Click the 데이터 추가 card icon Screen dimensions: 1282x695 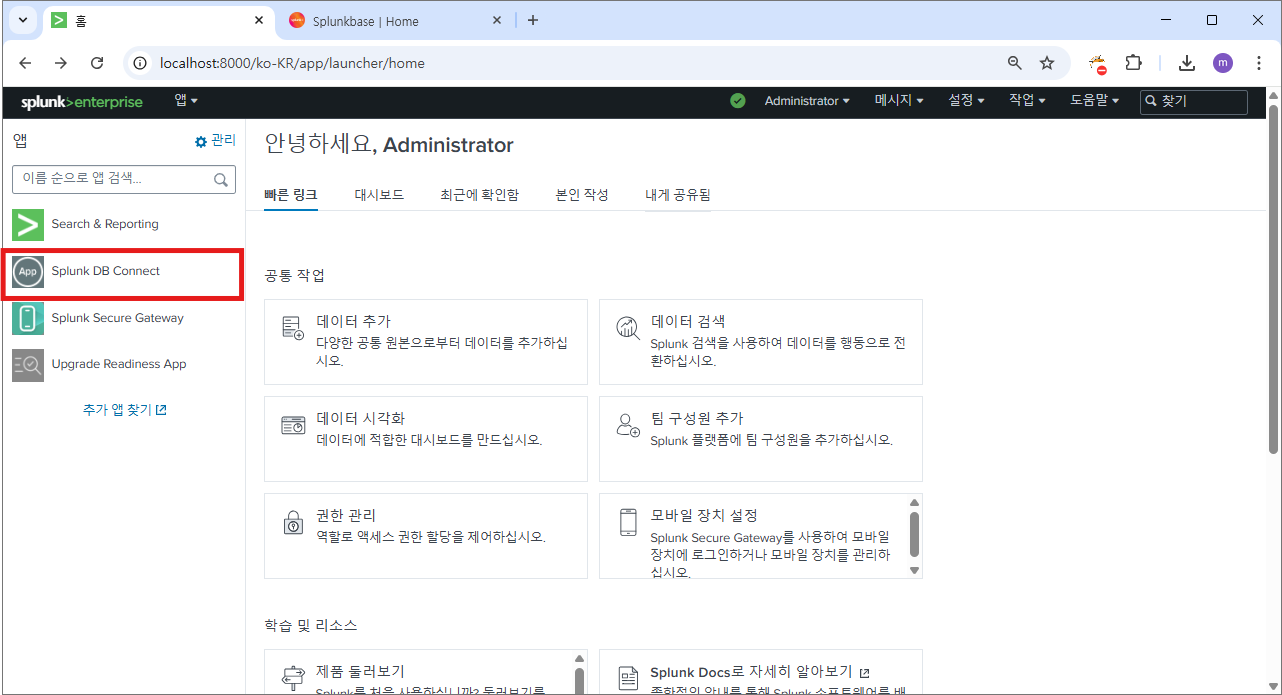pos(293,327)
